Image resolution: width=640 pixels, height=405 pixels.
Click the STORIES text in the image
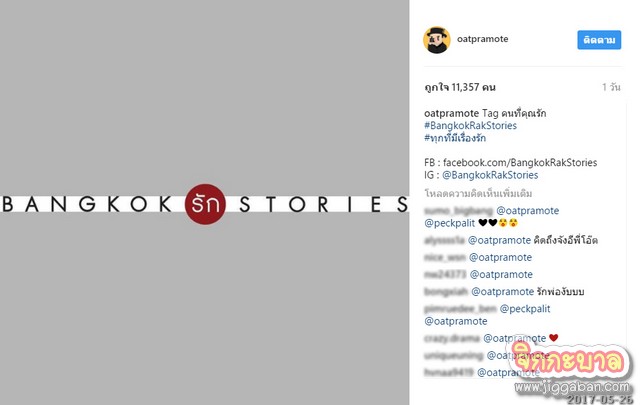point(323,204)
